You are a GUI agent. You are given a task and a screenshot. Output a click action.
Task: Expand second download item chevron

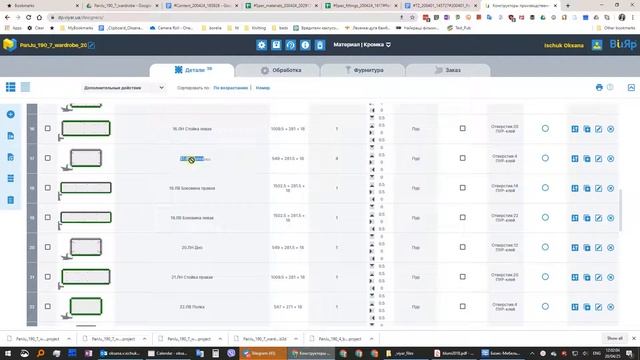pyautogui.click(x=144, y=339)
